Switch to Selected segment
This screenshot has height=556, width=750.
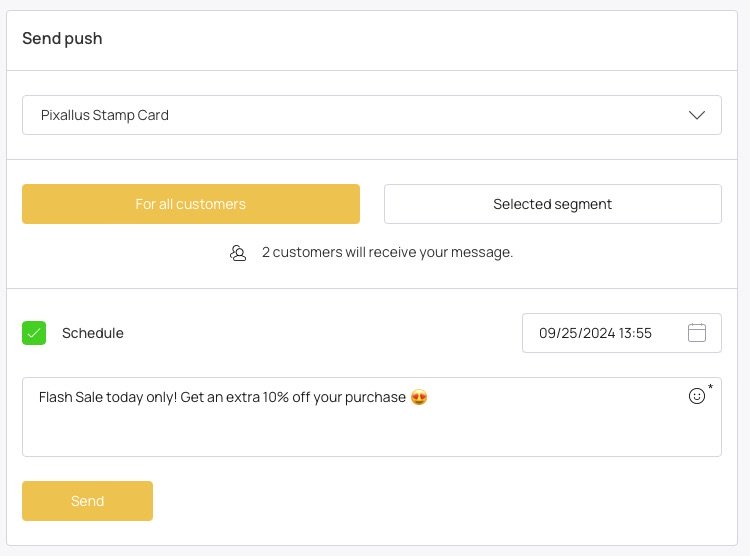pyautogui.click(x=552, y=204)
